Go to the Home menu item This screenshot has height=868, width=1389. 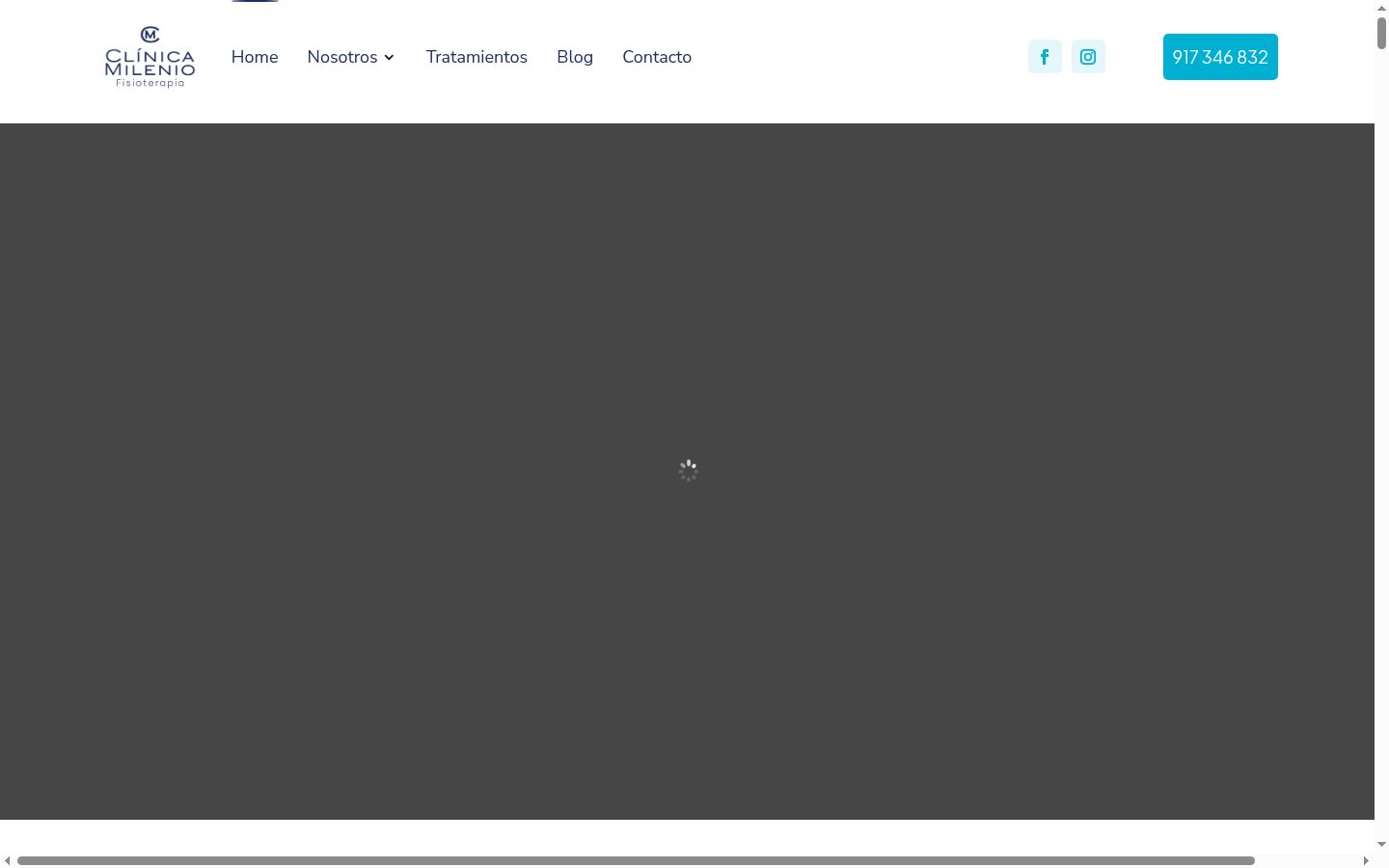click(x=255, y=57)
